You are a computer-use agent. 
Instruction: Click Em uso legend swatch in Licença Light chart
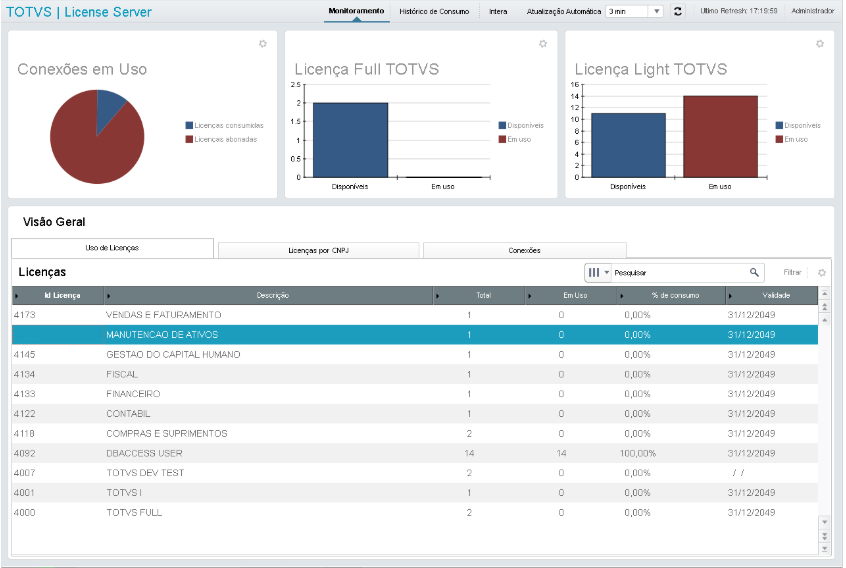click(779, 139)
